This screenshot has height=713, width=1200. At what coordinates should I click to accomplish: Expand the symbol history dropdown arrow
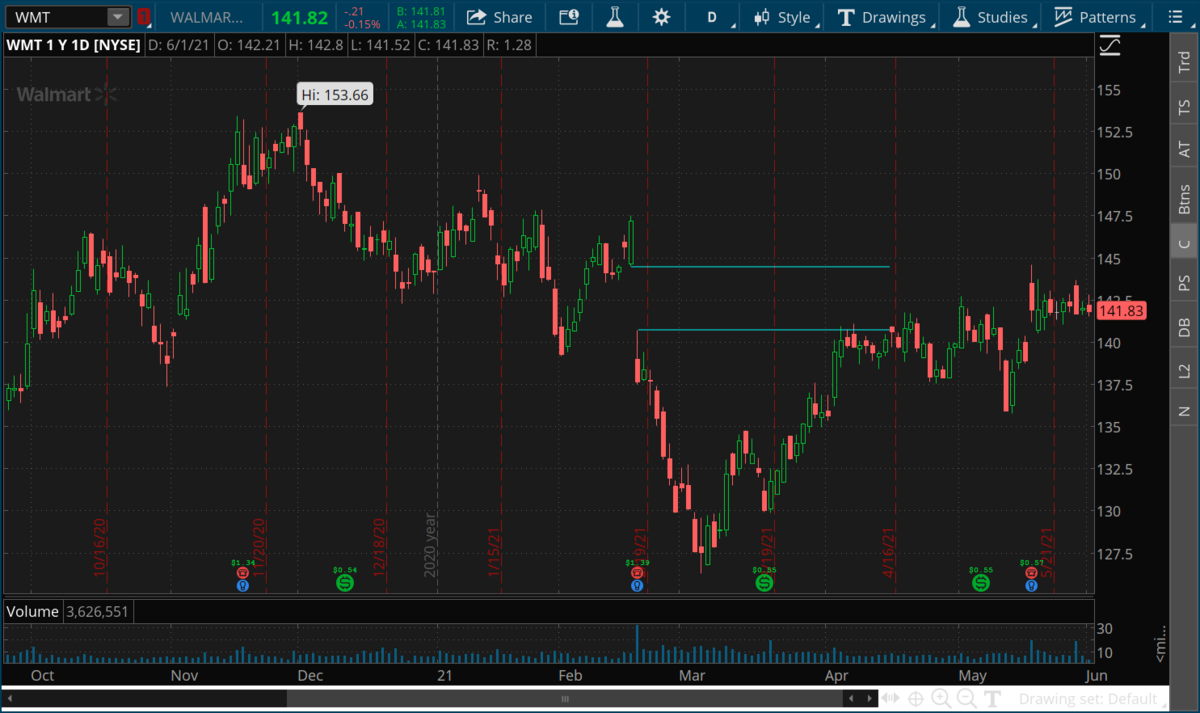click(118, 17)
